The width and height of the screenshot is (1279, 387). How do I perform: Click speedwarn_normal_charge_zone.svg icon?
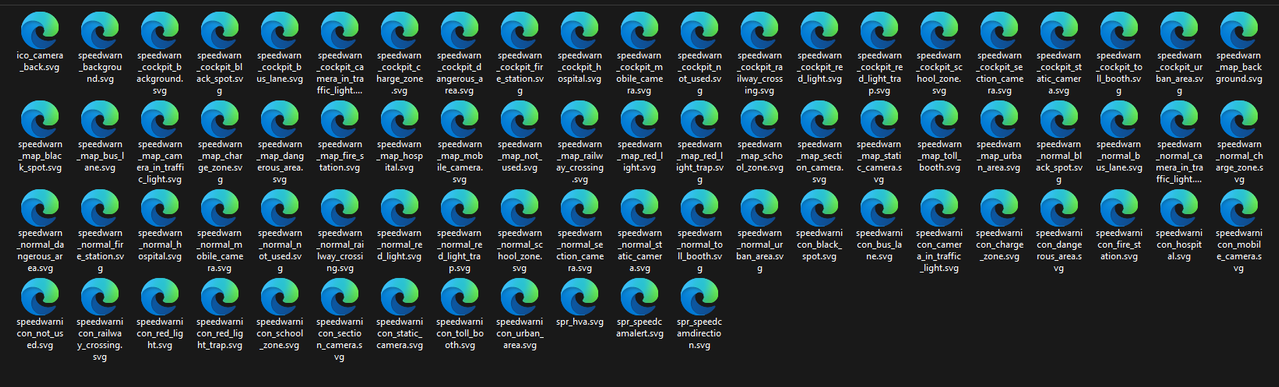(x=1240, y=119)
